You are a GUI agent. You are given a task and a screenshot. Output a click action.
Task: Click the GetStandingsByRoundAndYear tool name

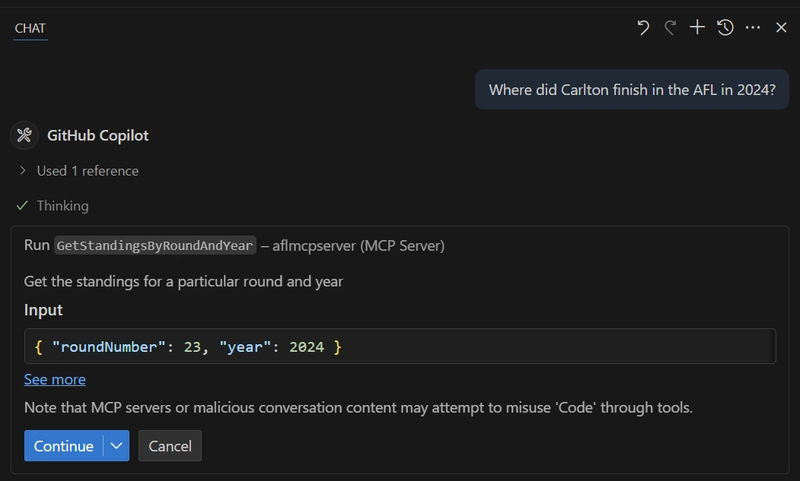pos(155,245)
